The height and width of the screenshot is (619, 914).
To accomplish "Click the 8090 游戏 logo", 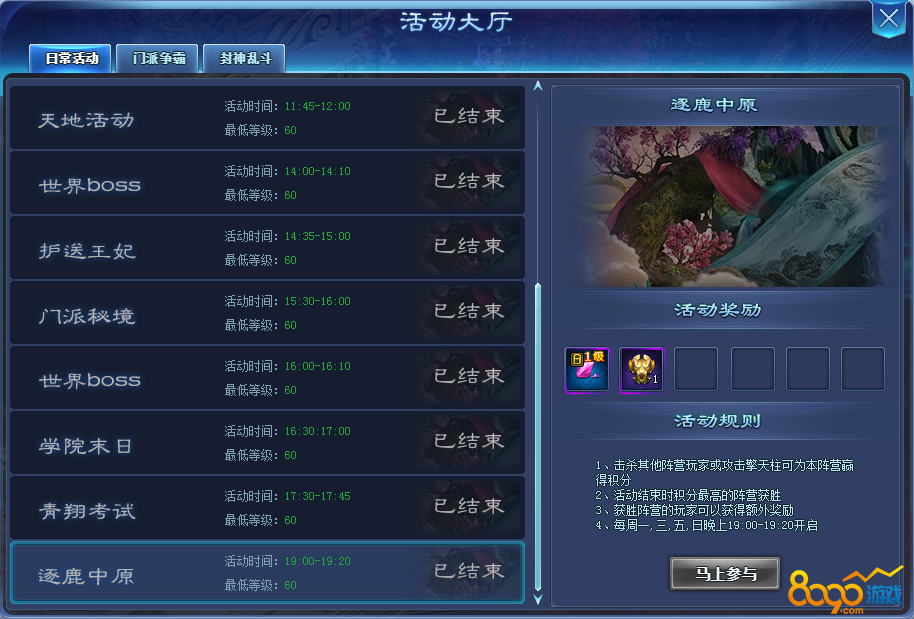I will (846, 590).
